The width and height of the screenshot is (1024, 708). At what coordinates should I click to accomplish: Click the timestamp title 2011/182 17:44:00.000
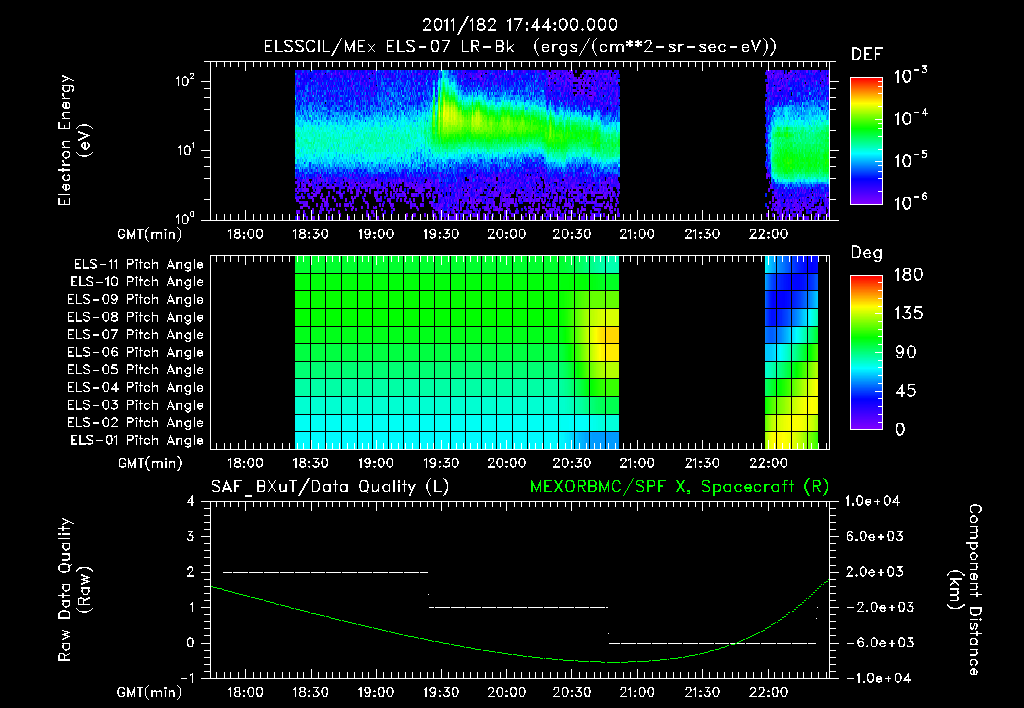520,25
